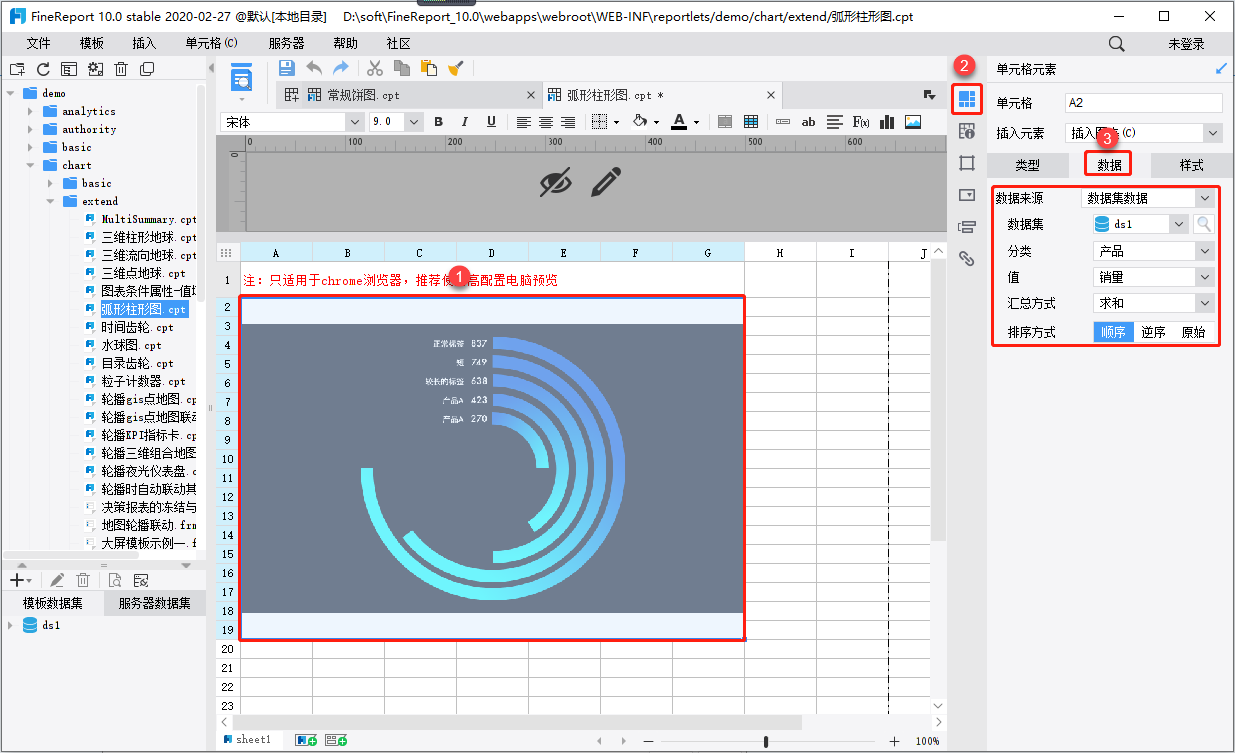This screenshot has height=753, width=1235.
Task: Click the merge cells toolbar icon
Action: tap(725, 122)
